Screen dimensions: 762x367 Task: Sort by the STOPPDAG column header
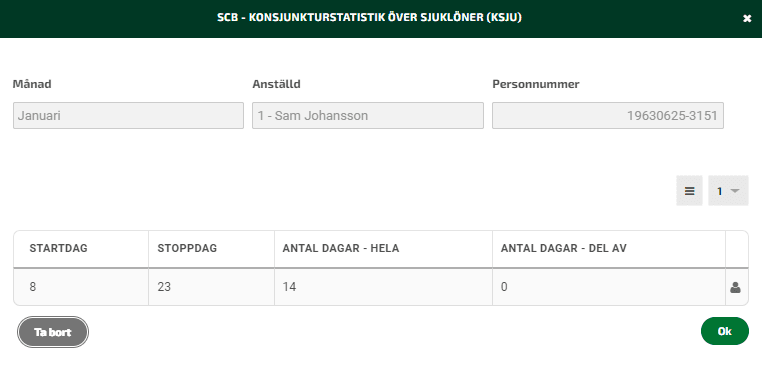[x=187, y=248]
